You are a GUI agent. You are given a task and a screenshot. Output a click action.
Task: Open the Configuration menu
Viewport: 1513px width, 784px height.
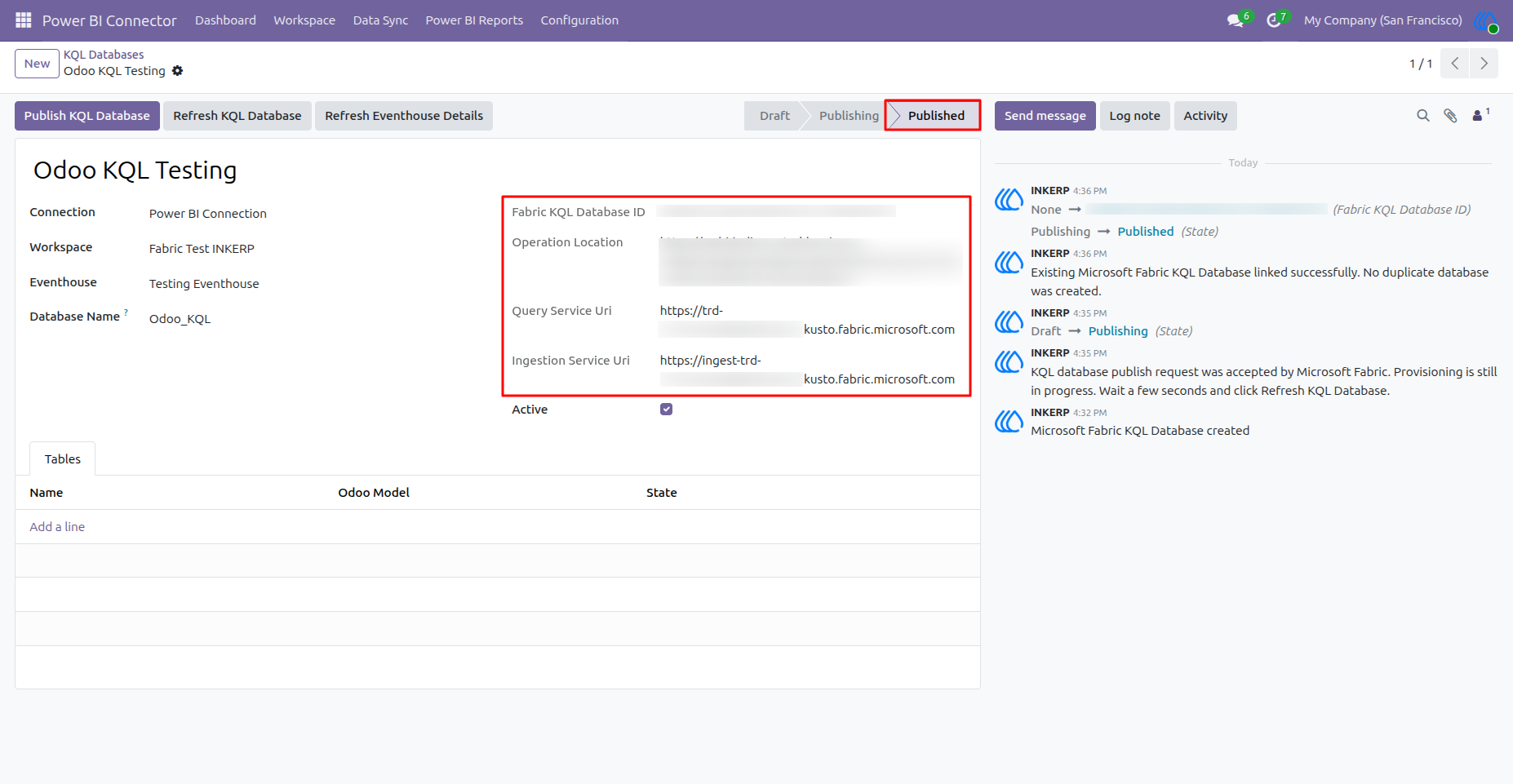[579, 20]
